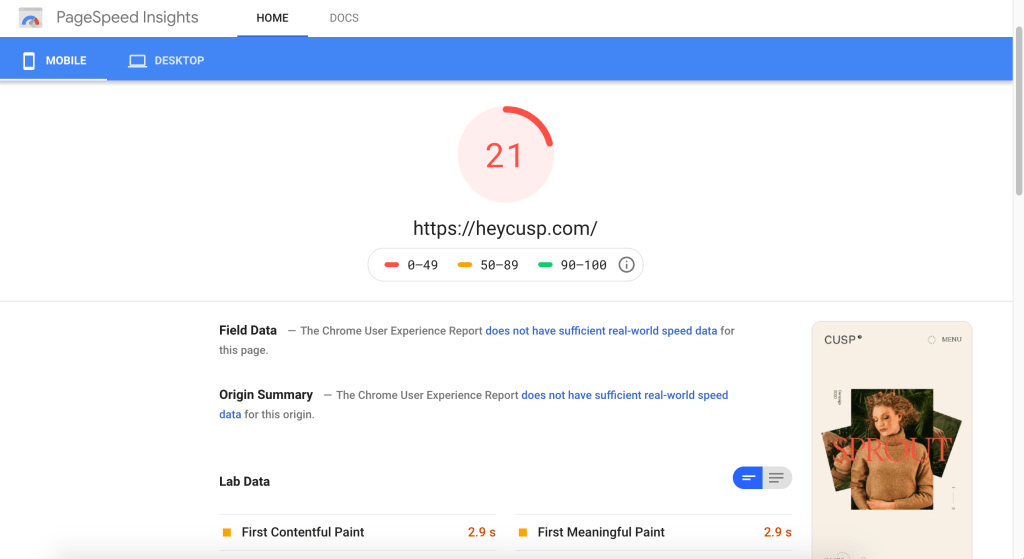Expand the First Contentful Paint metric row
The width and height of the screenshot is (1024, 559).
[303, 532]
